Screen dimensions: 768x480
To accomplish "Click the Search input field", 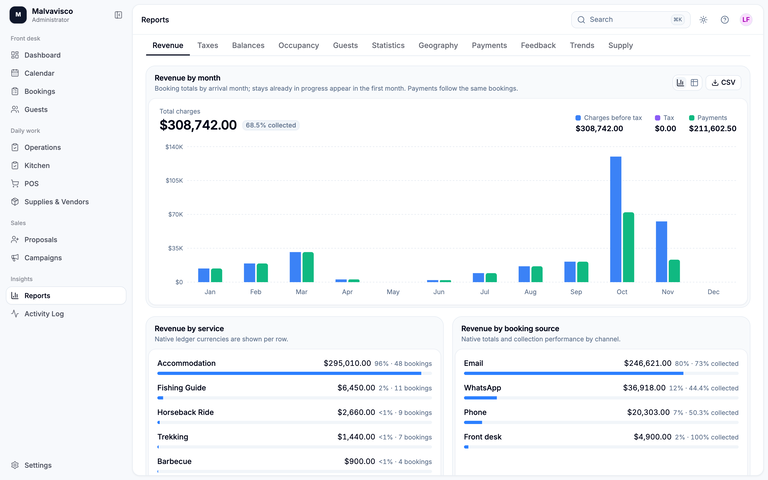I will 630,20.
